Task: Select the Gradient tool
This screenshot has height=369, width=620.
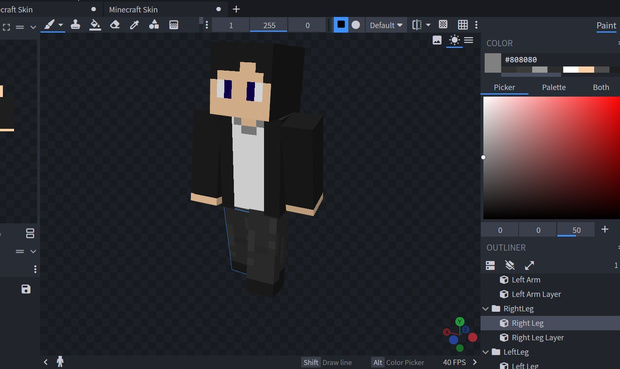Action: [x=174, y=25]
